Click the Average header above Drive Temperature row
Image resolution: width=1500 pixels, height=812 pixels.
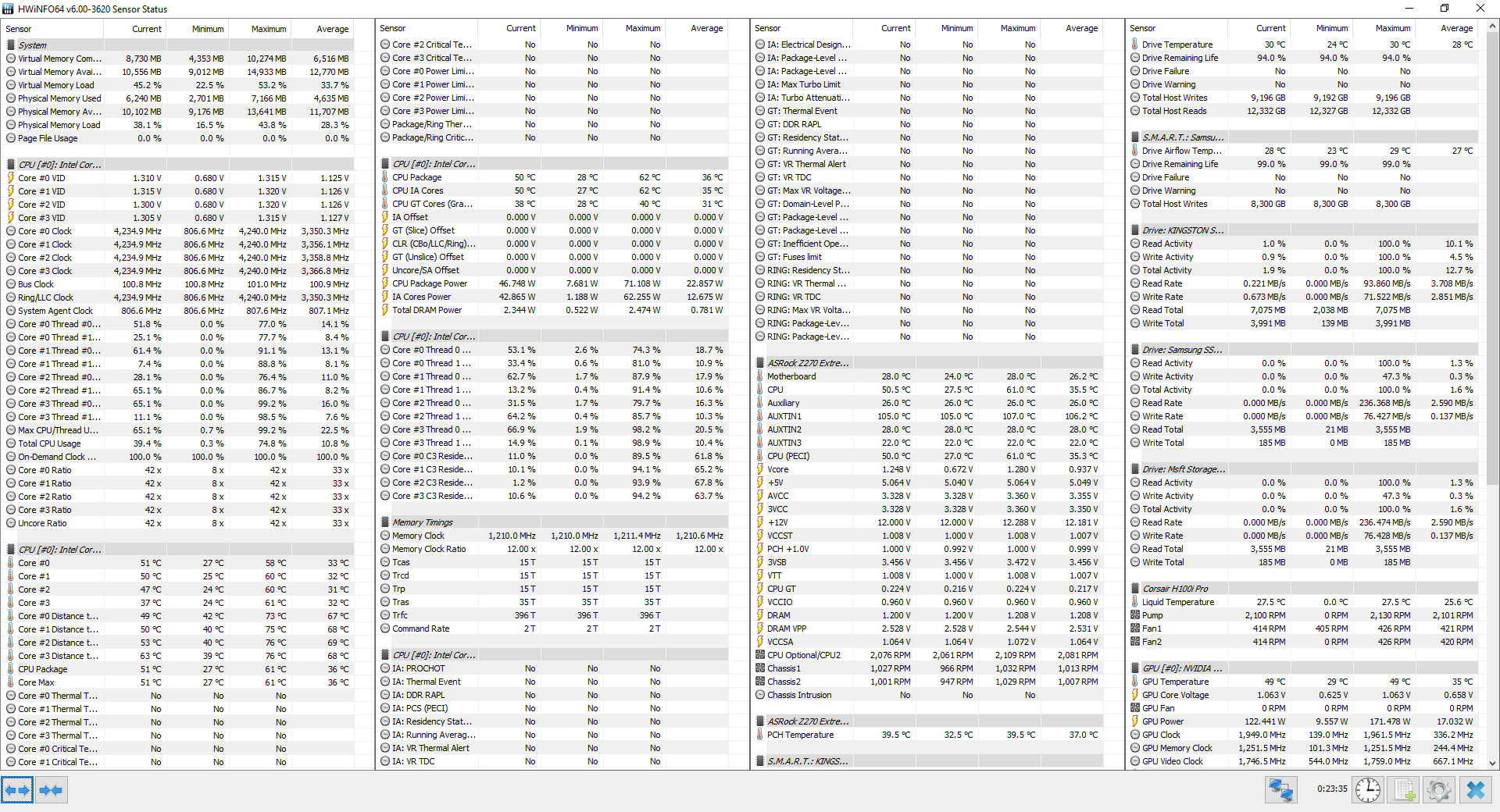click(x=1457, y=28)
